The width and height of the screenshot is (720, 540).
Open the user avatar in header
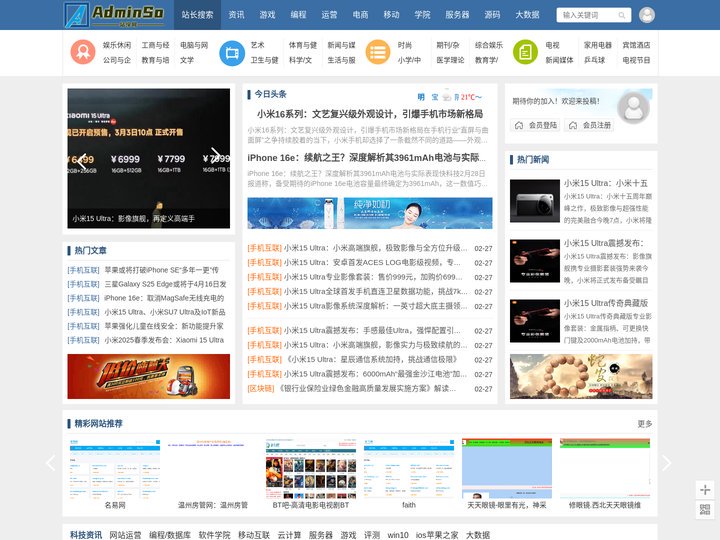(647, 15)
